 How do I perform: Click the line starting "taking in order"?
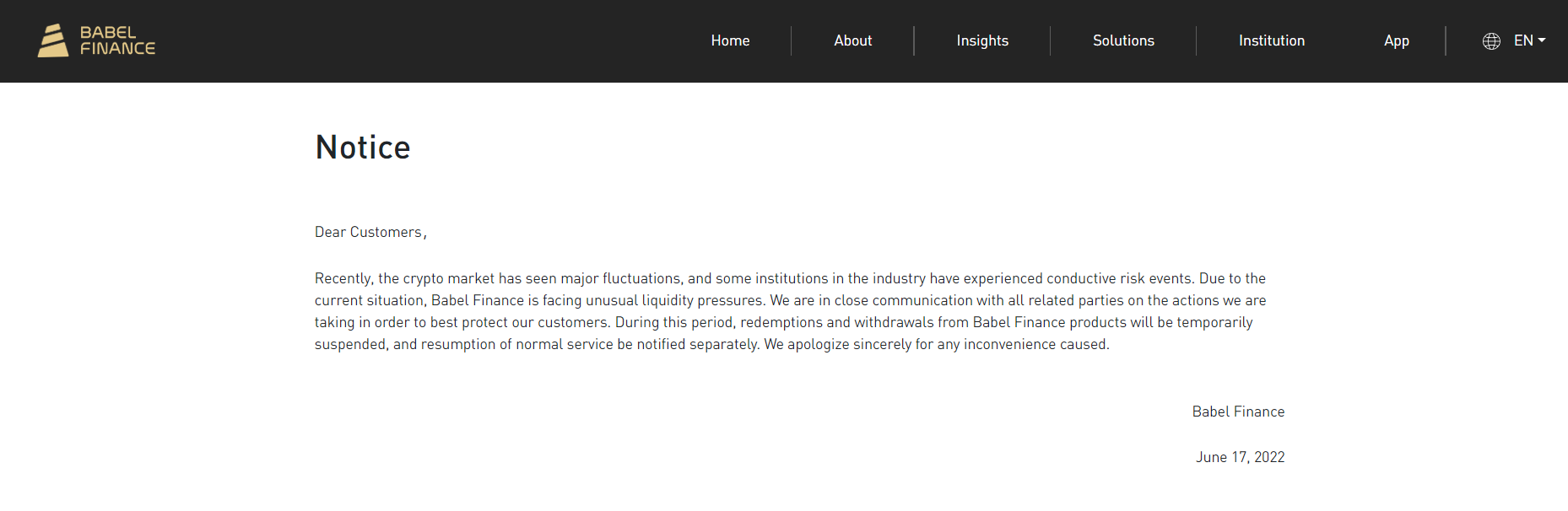(783, 322)
